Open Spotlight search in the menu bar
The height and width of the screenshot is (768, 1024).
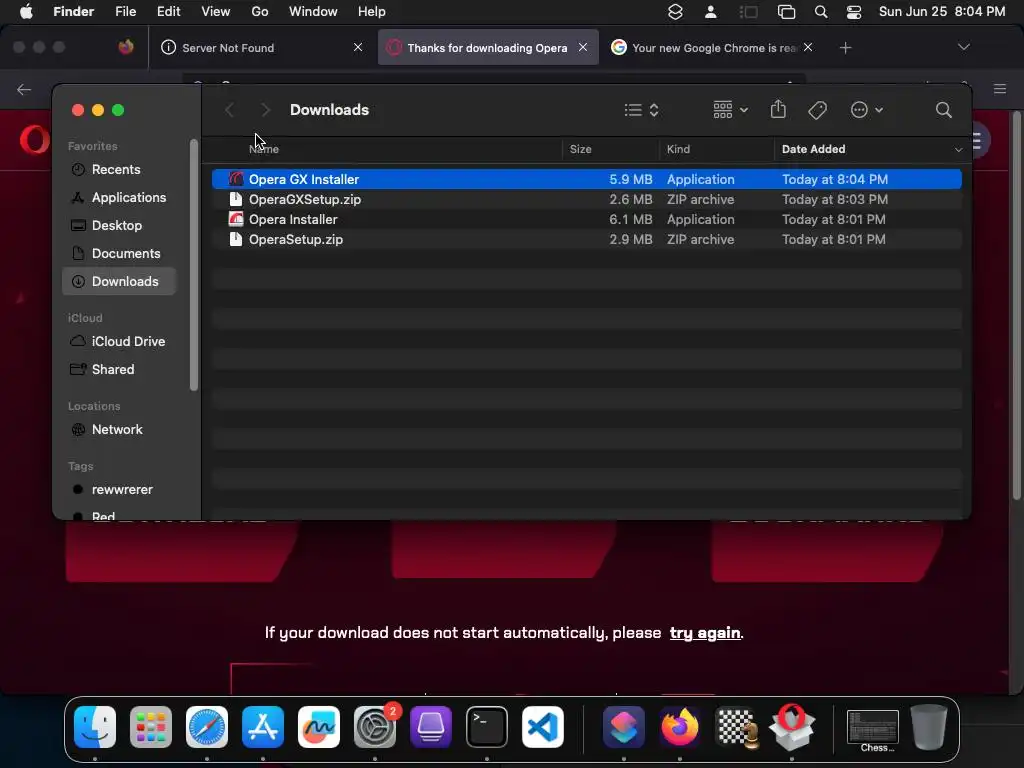pyautogui.click(x=821, y=12)
